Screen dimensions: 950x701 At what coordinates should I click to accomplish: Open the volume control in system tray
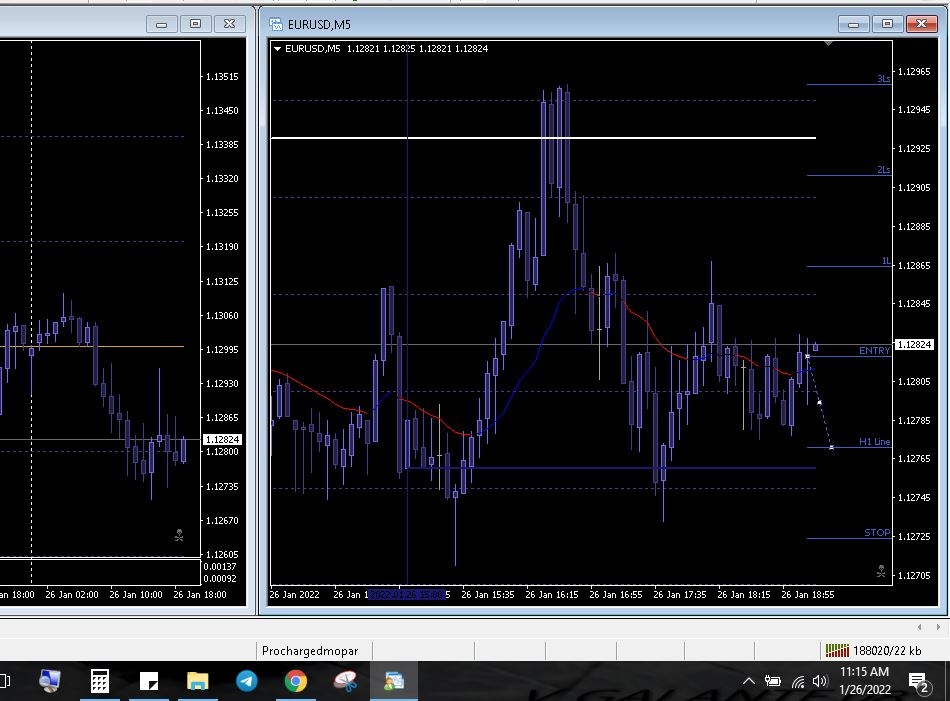click(x=820, y=682)
